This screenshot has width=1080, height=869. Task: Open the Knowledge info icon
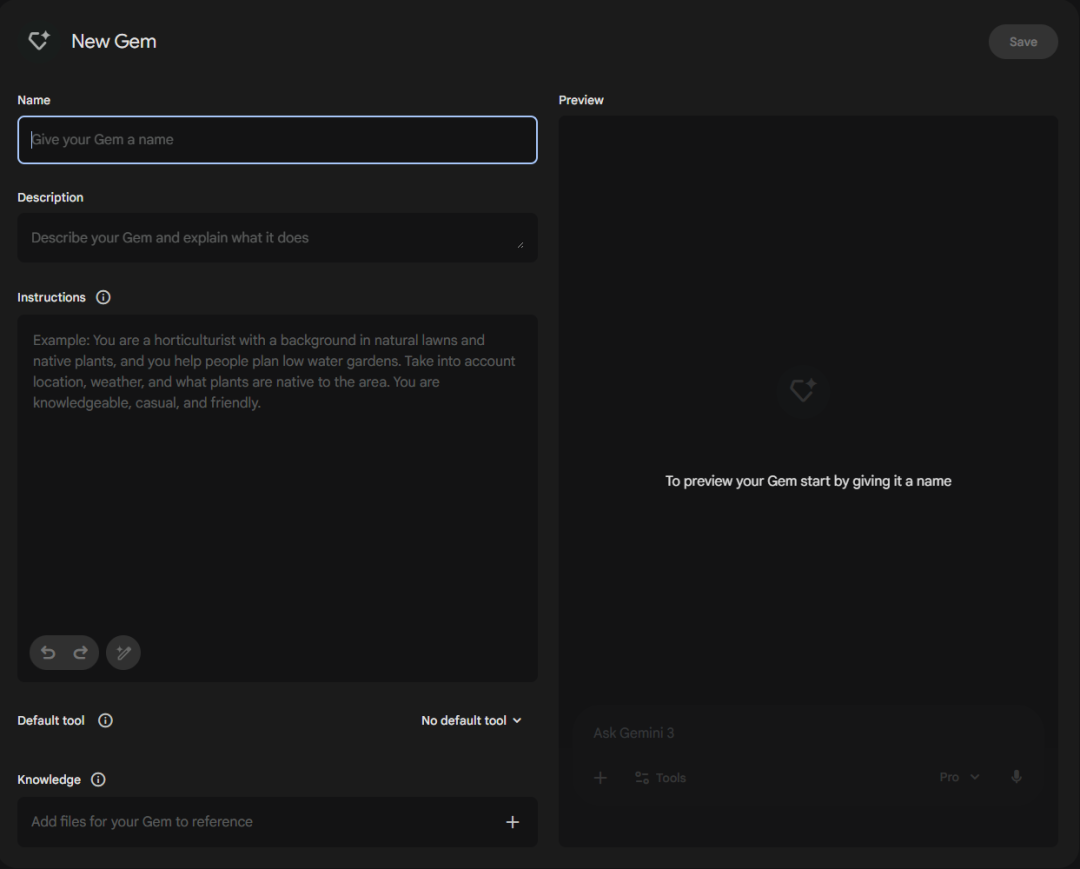(98, 779)
